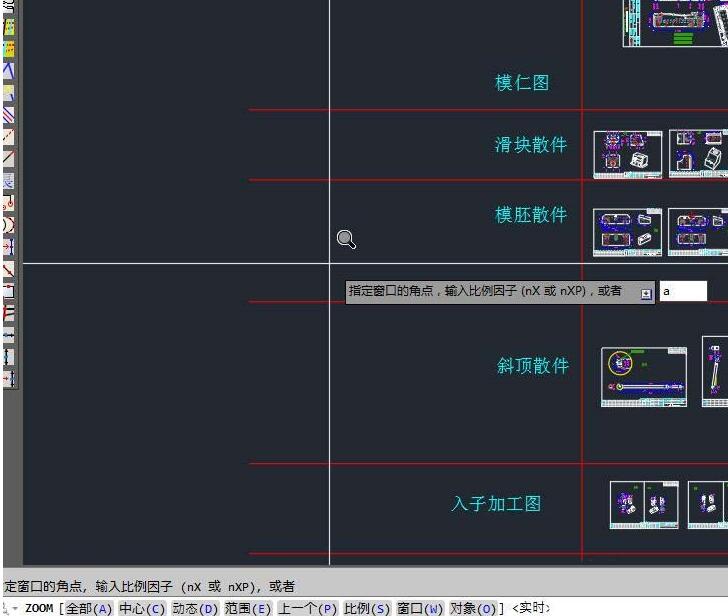Viewport: 728px width, 616px height.
Task: Click the second narrow 斜顶散件 drawing thumbnail
Action: 715,371
